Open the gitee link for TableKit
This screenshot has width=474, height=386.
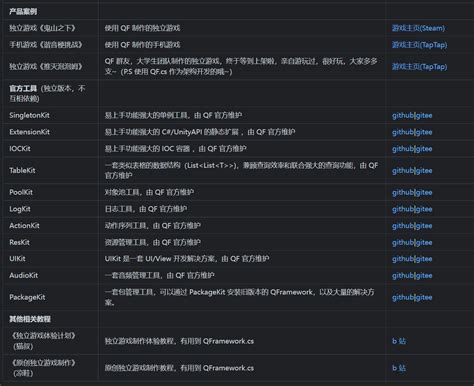click(424, 170)
